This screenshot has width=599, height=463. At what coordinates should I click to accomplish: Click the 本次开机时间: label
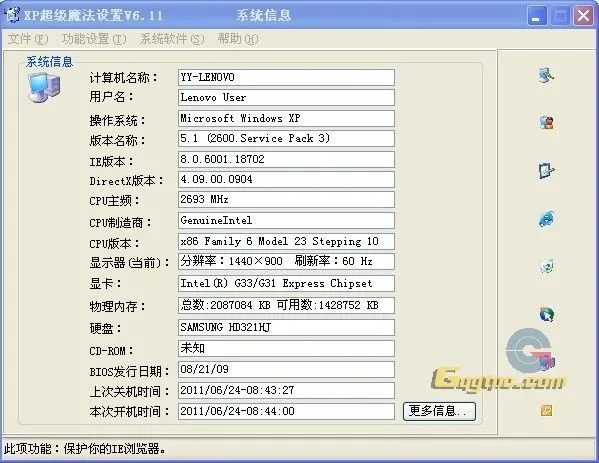130,412
